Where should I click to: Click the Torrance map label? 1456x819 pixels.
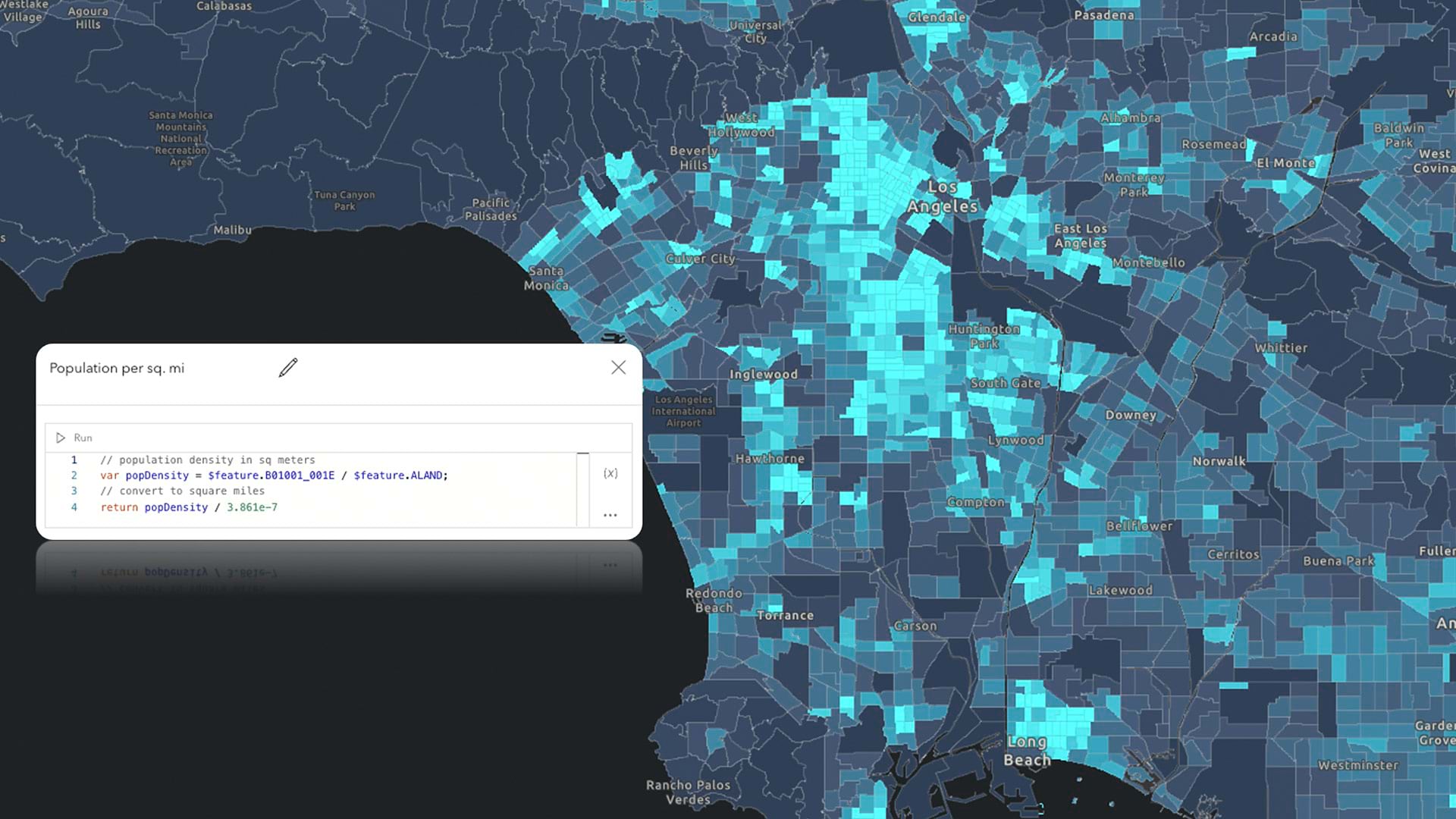pos(785,616)
